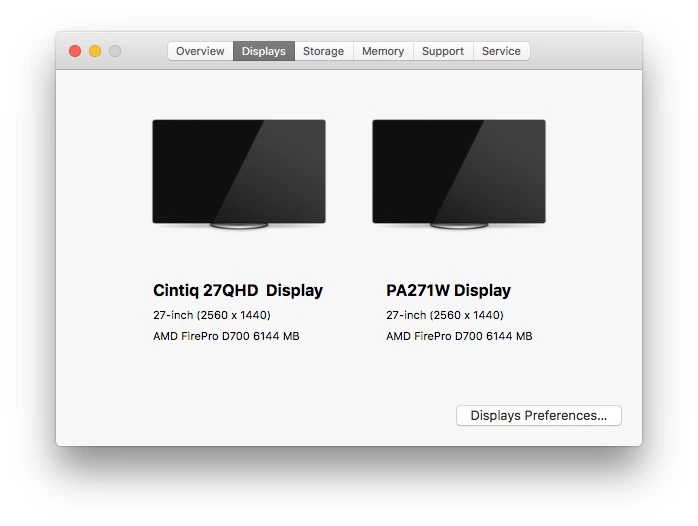Click the PA271W monitor image

pos(459,174)
